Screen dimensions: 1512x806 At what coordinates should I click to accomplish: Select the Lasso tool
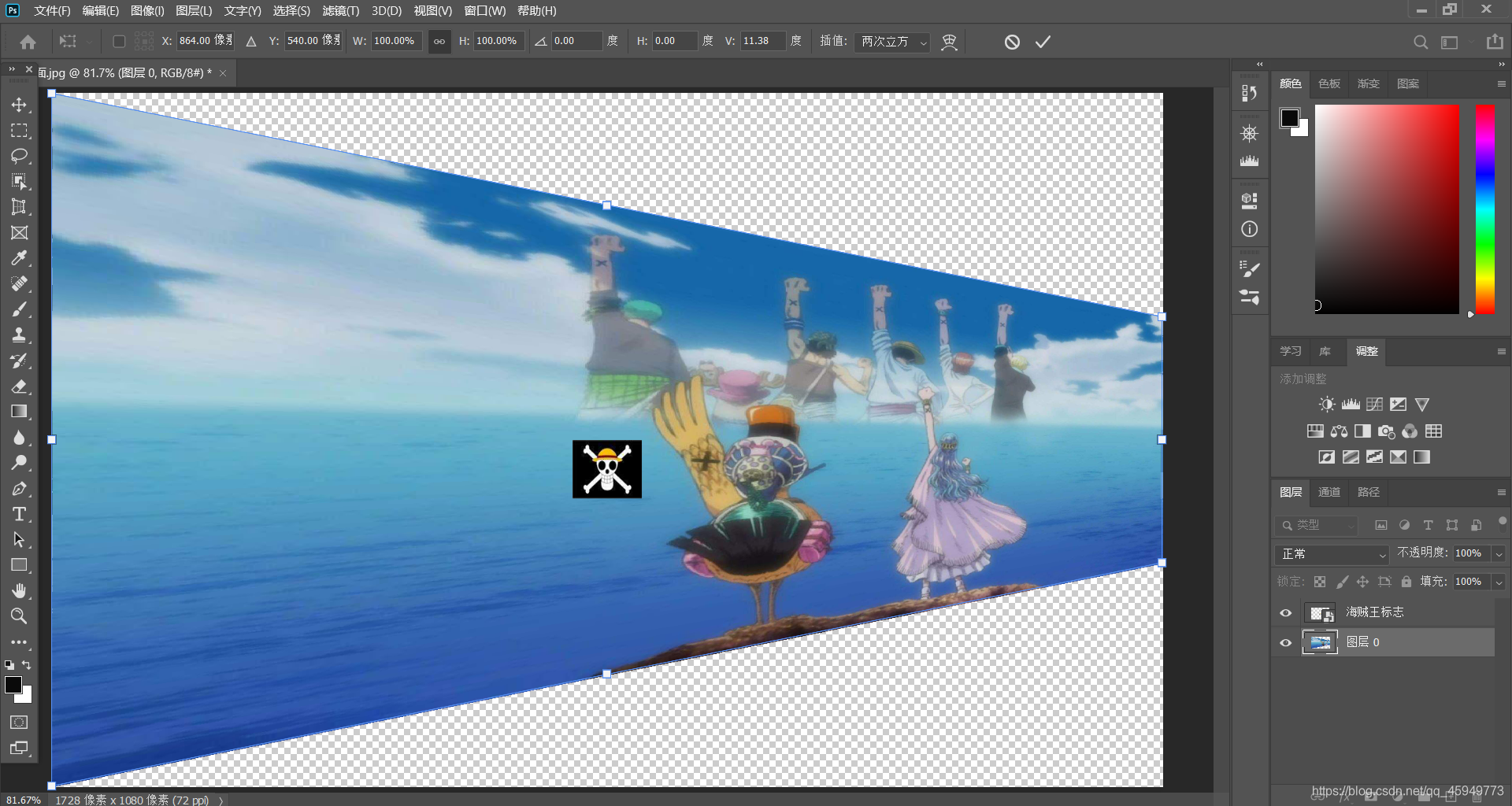click(19, 156)
